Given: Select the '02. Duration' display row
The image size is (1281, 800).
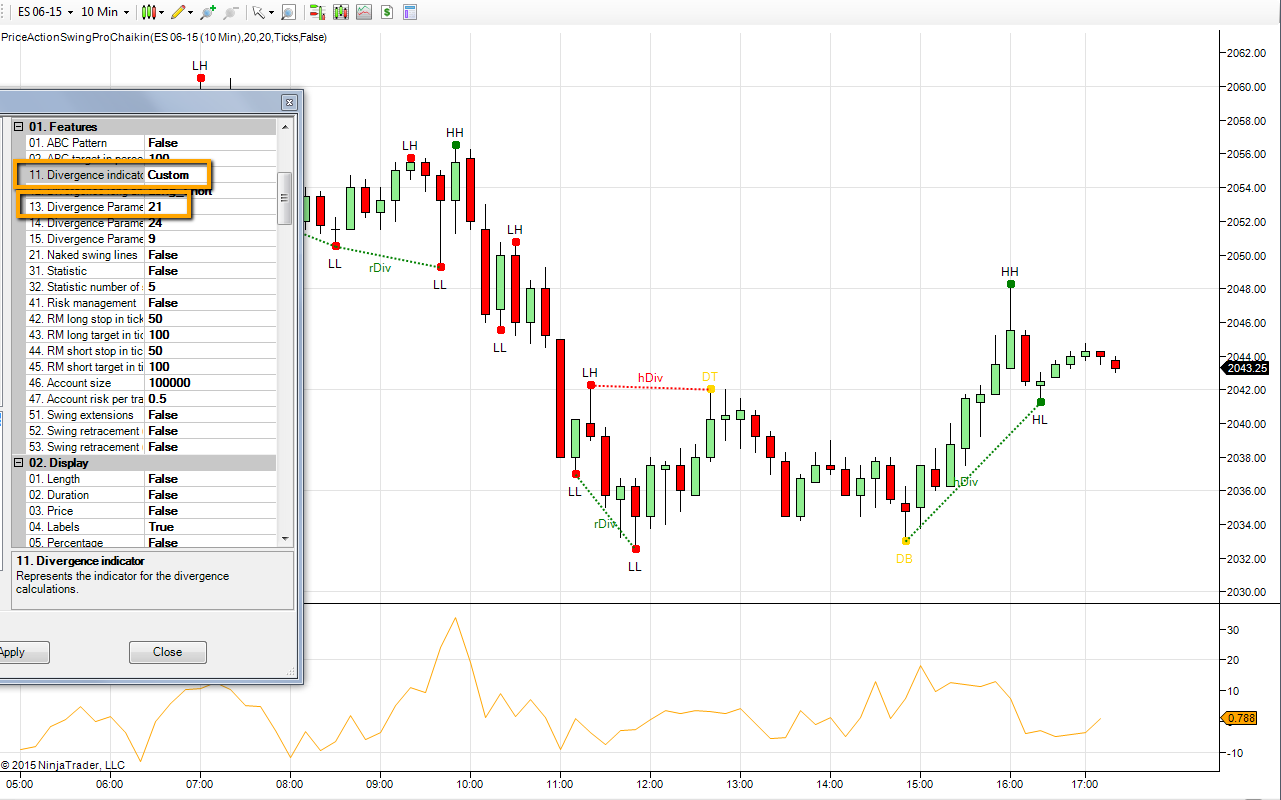Looking at the screenshot, I should point(150,495).
